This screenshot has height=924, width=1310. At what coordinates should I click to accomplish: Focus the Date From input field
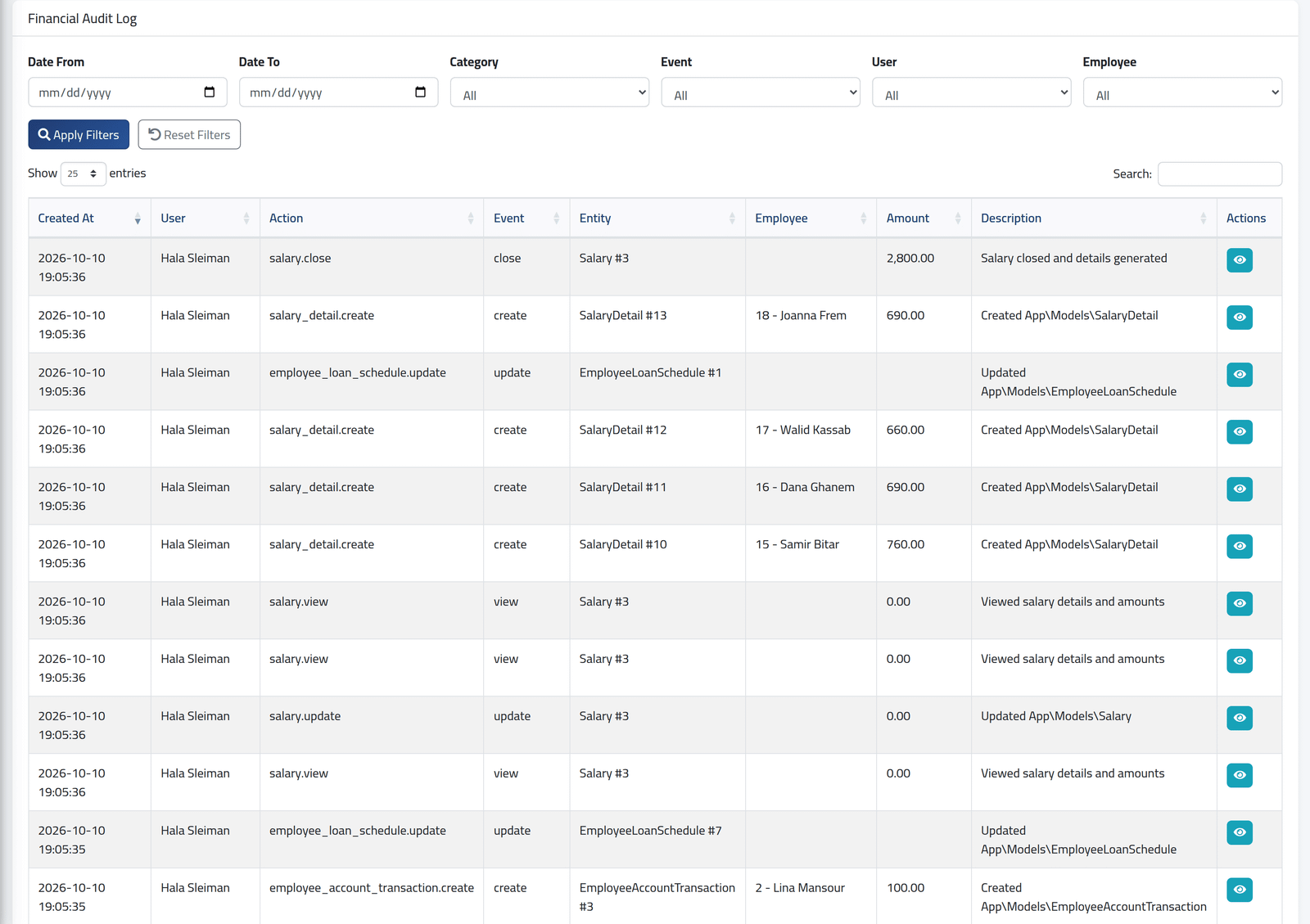pyautogui.click(x=127, y=92)
